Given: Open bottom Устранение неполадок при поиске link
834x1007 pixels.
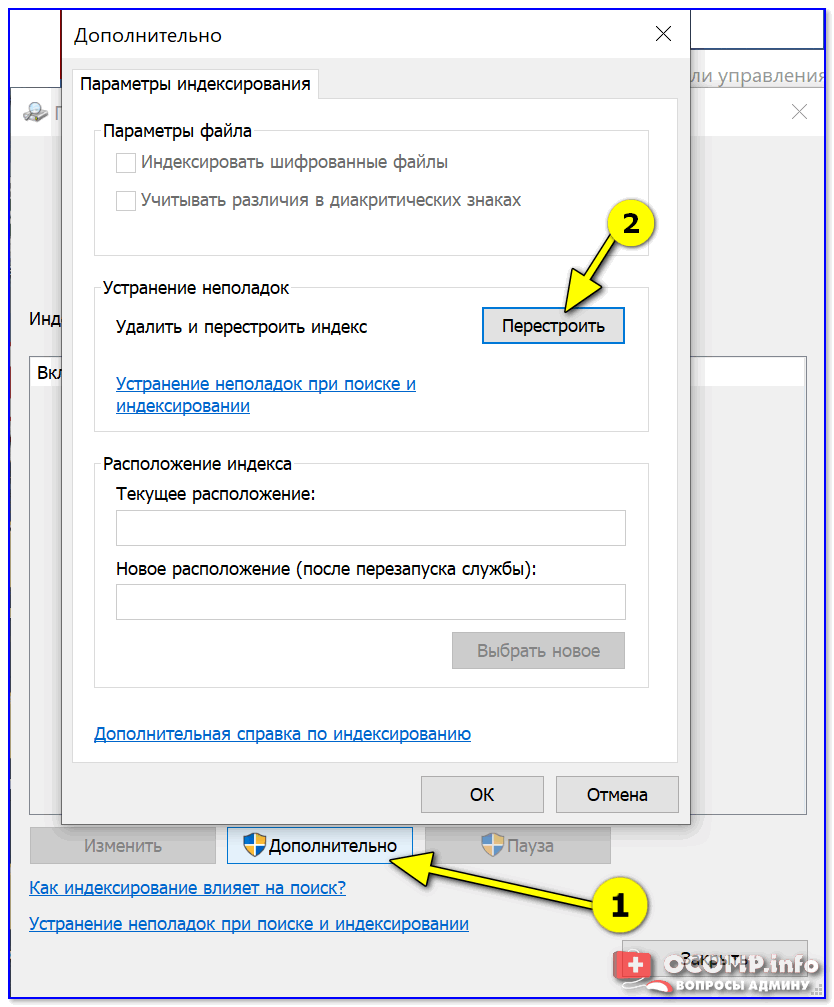Looking at the screenshot, I should point(249,924).
